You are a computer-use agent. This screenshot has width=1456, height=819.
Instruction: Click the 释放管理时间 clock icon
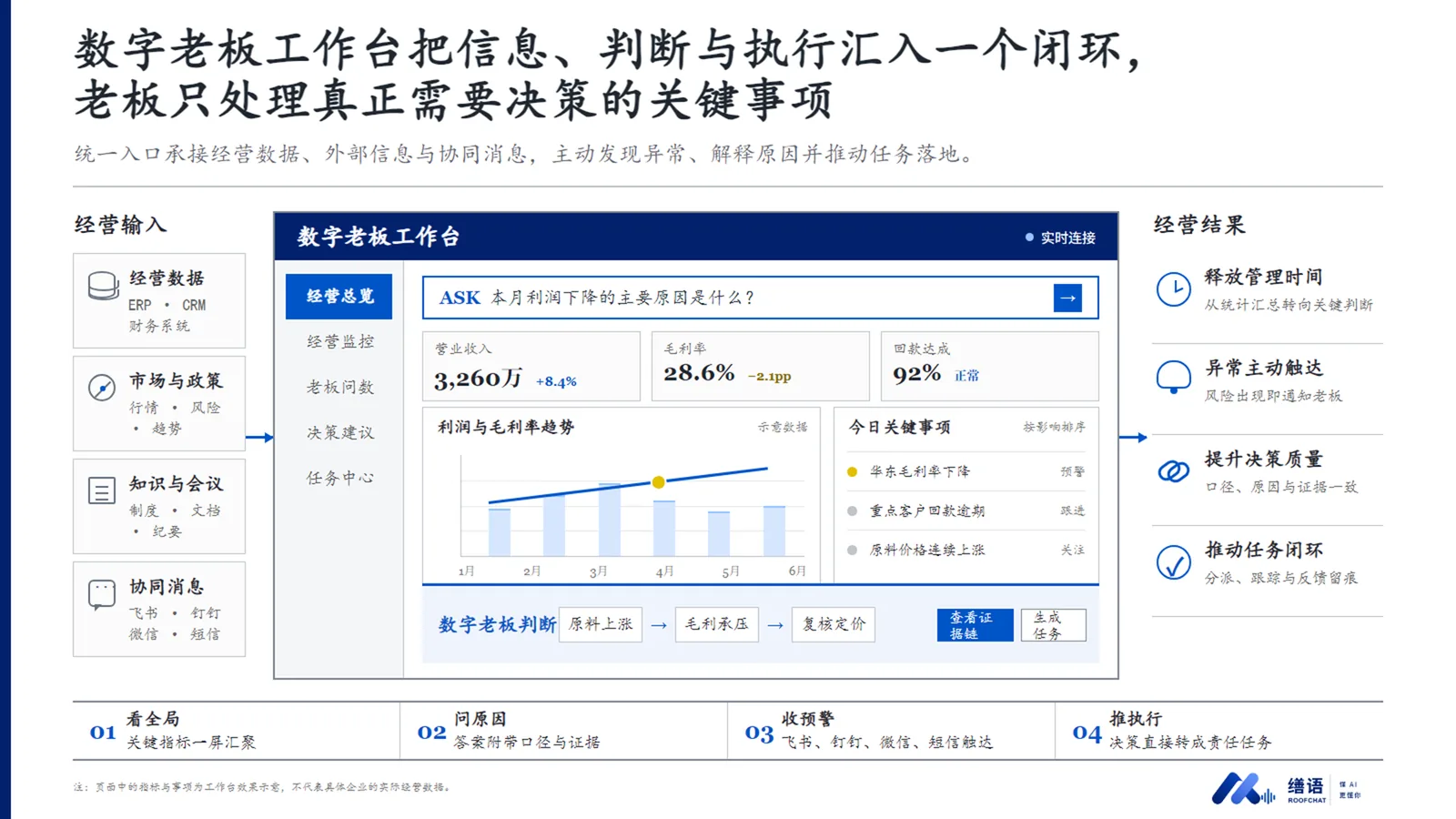[x=1174, y=289]
